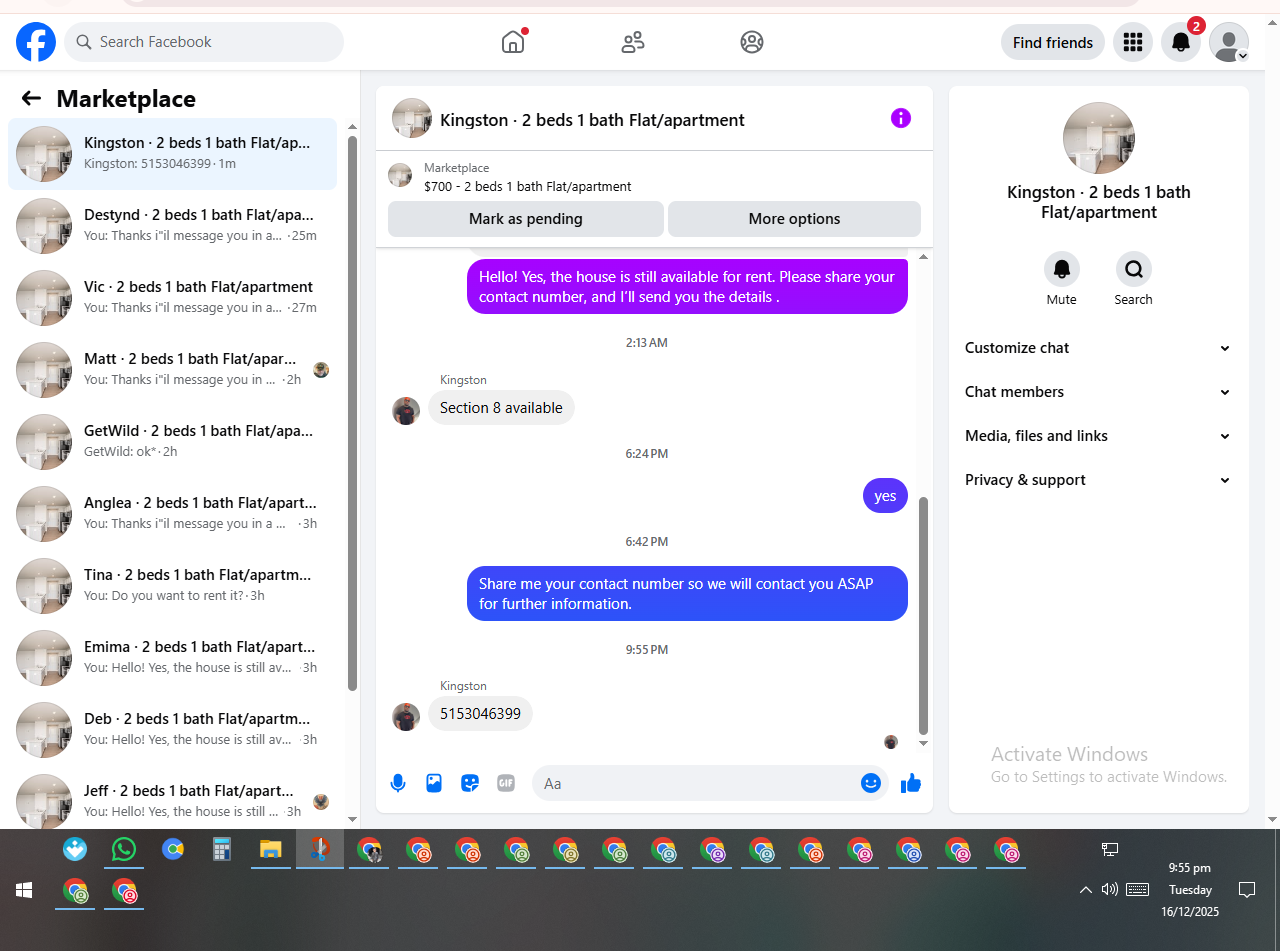Choose a sticker from the sticker icon
Viewport: 1280px width, 951px height.
pos(470,783)
